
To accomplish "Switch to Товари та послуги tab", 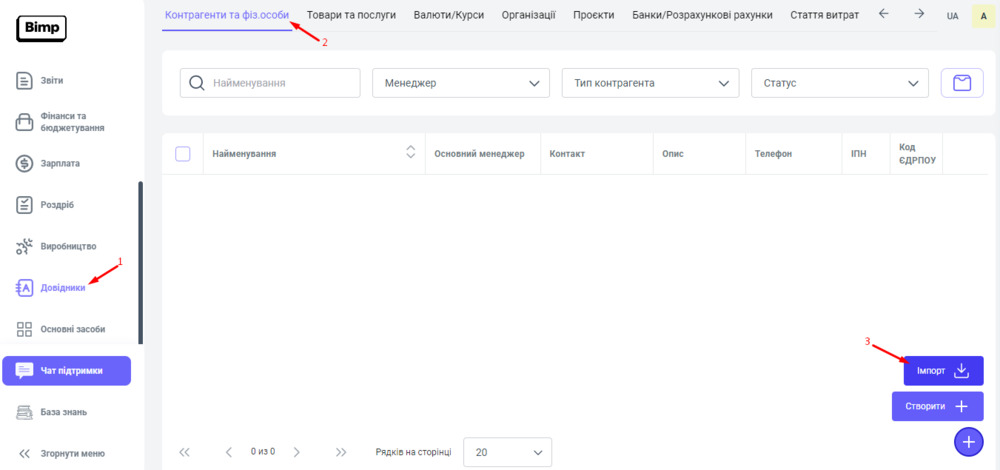I will click(350, 15).
